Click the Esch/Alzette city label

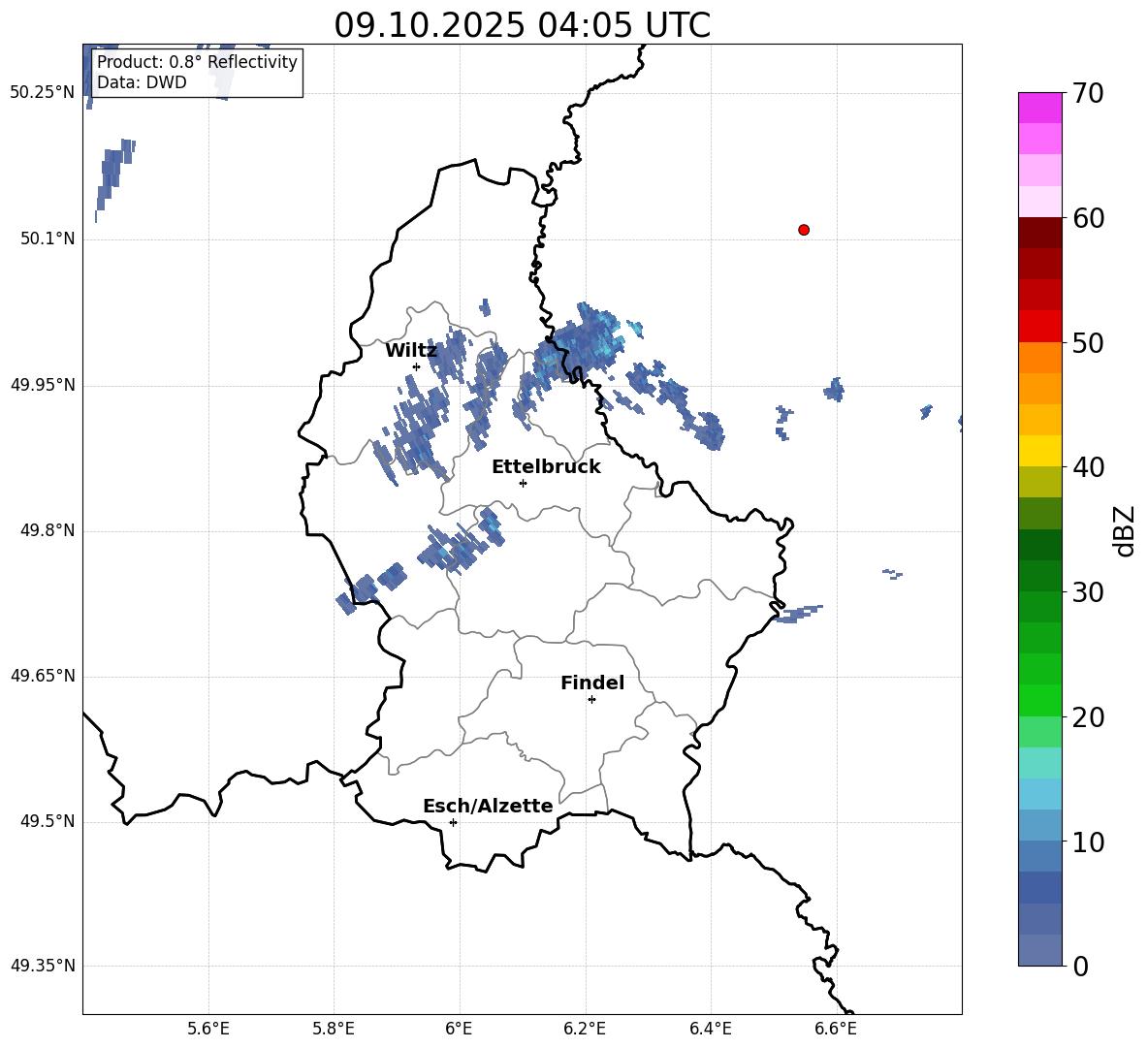[488, 807]
